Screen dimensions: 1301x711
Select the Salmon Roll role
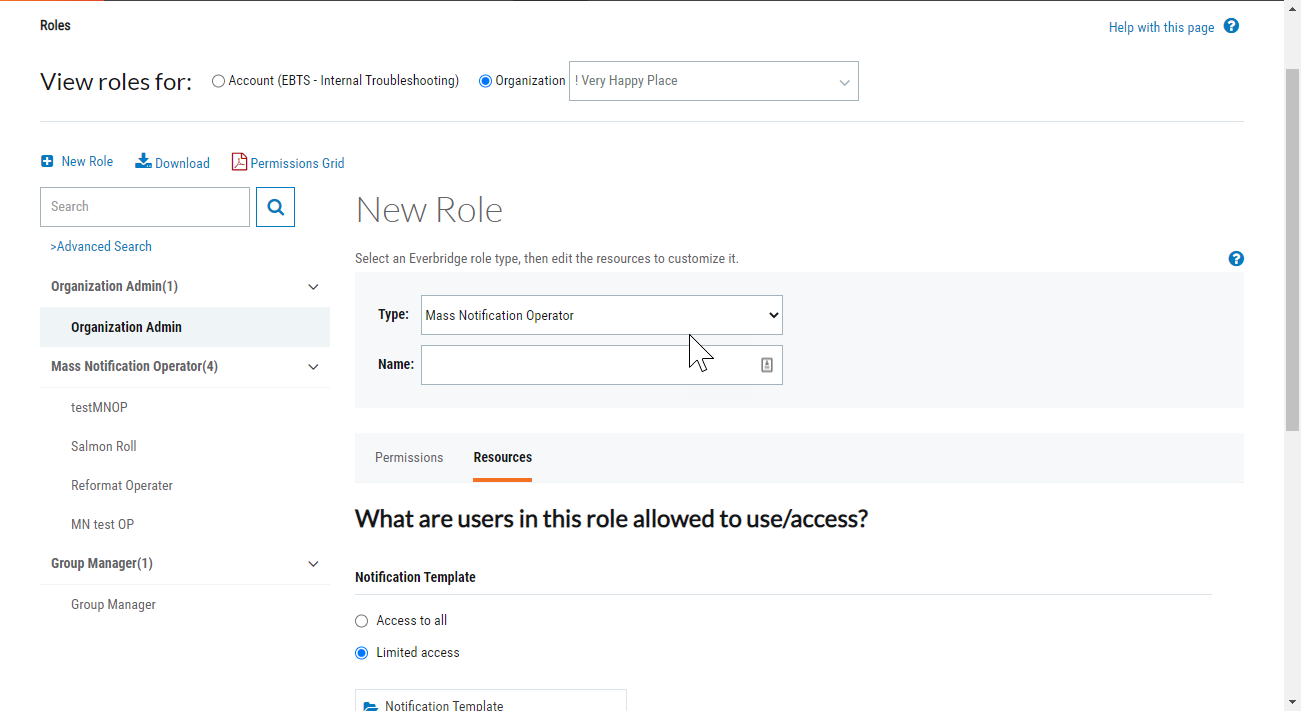point(104,446)
